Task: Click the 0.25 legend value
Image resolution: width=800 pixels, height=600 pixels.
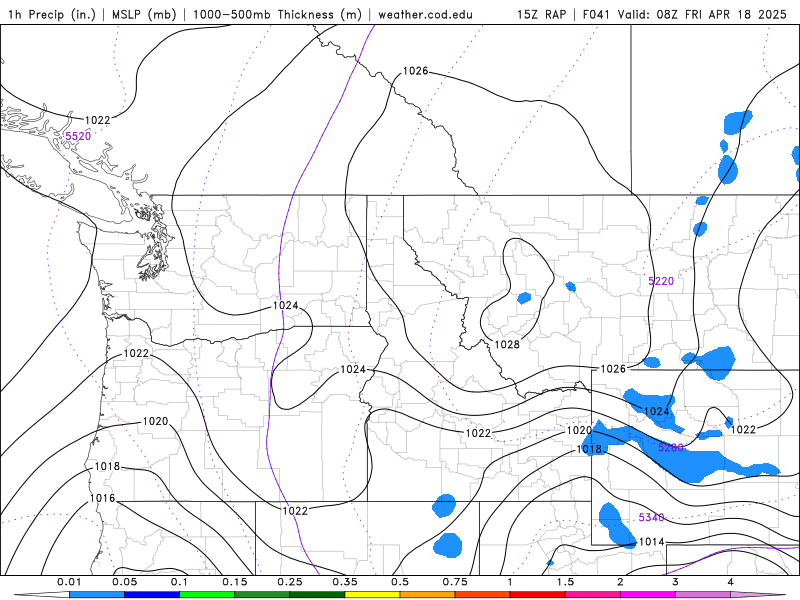Action: pos(290,582)
